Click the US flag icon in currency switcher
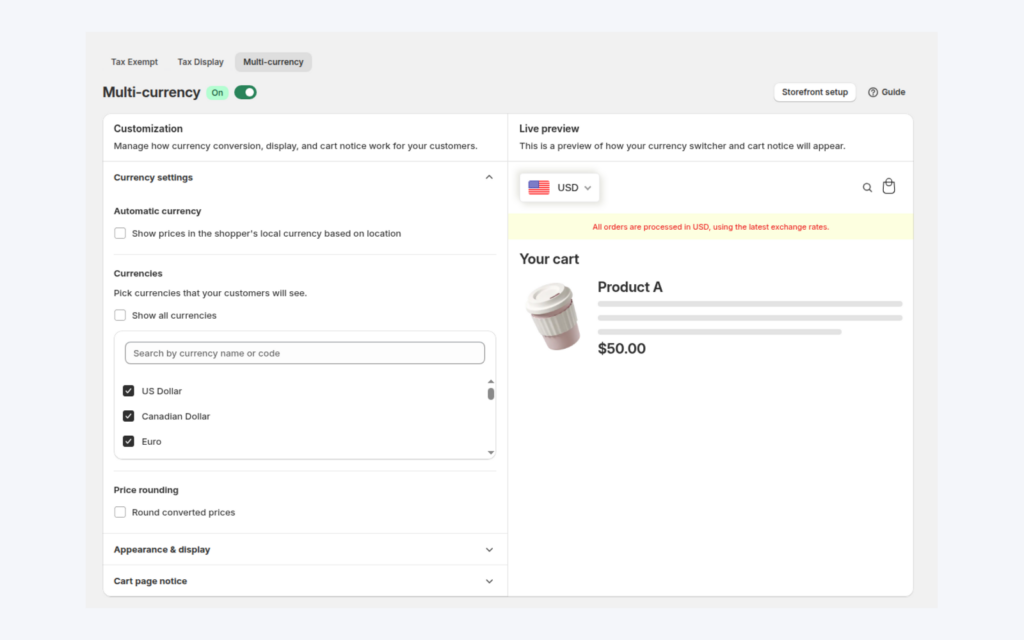Screen dimensions: 1024x640 pos(539,187)
